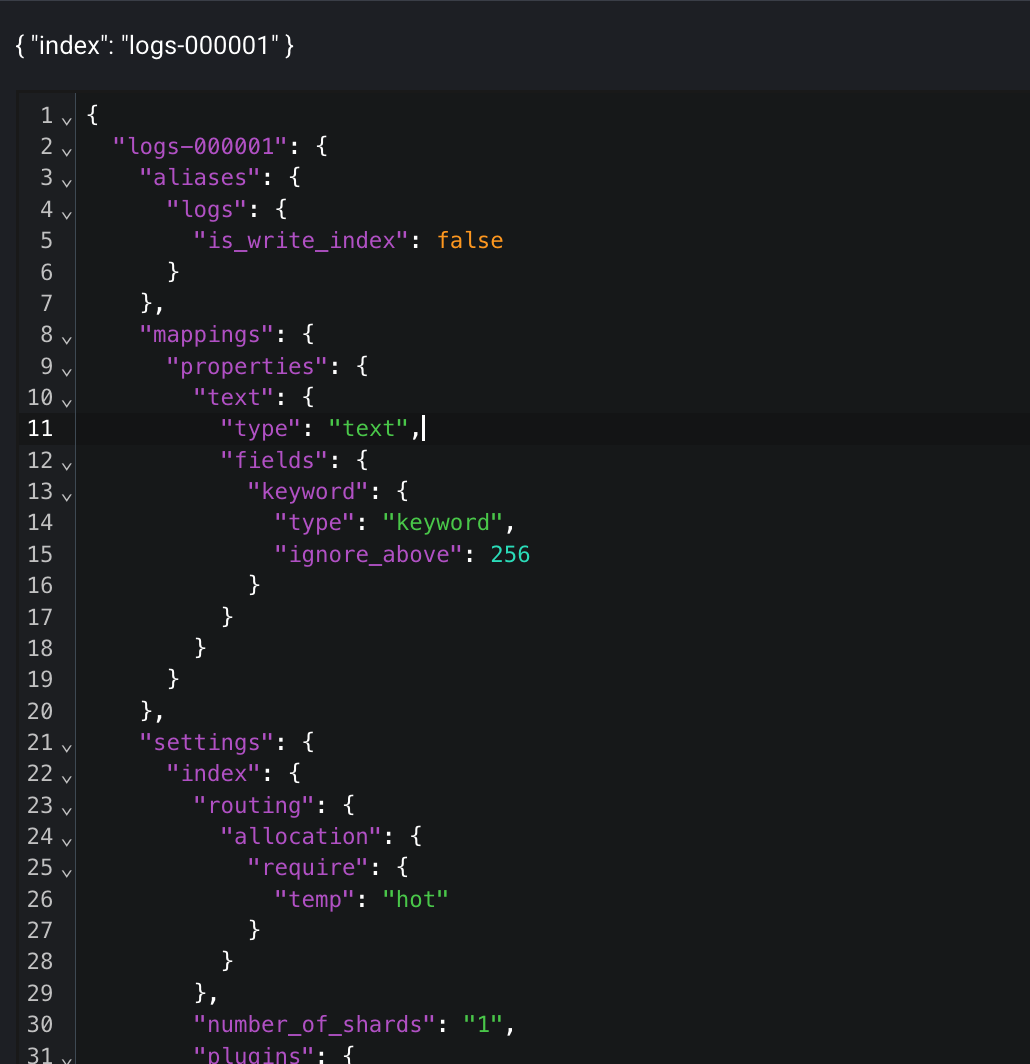The image size is (1030, 1064).
Task: Click the "ignore_above" key
Action: point(368,554)
